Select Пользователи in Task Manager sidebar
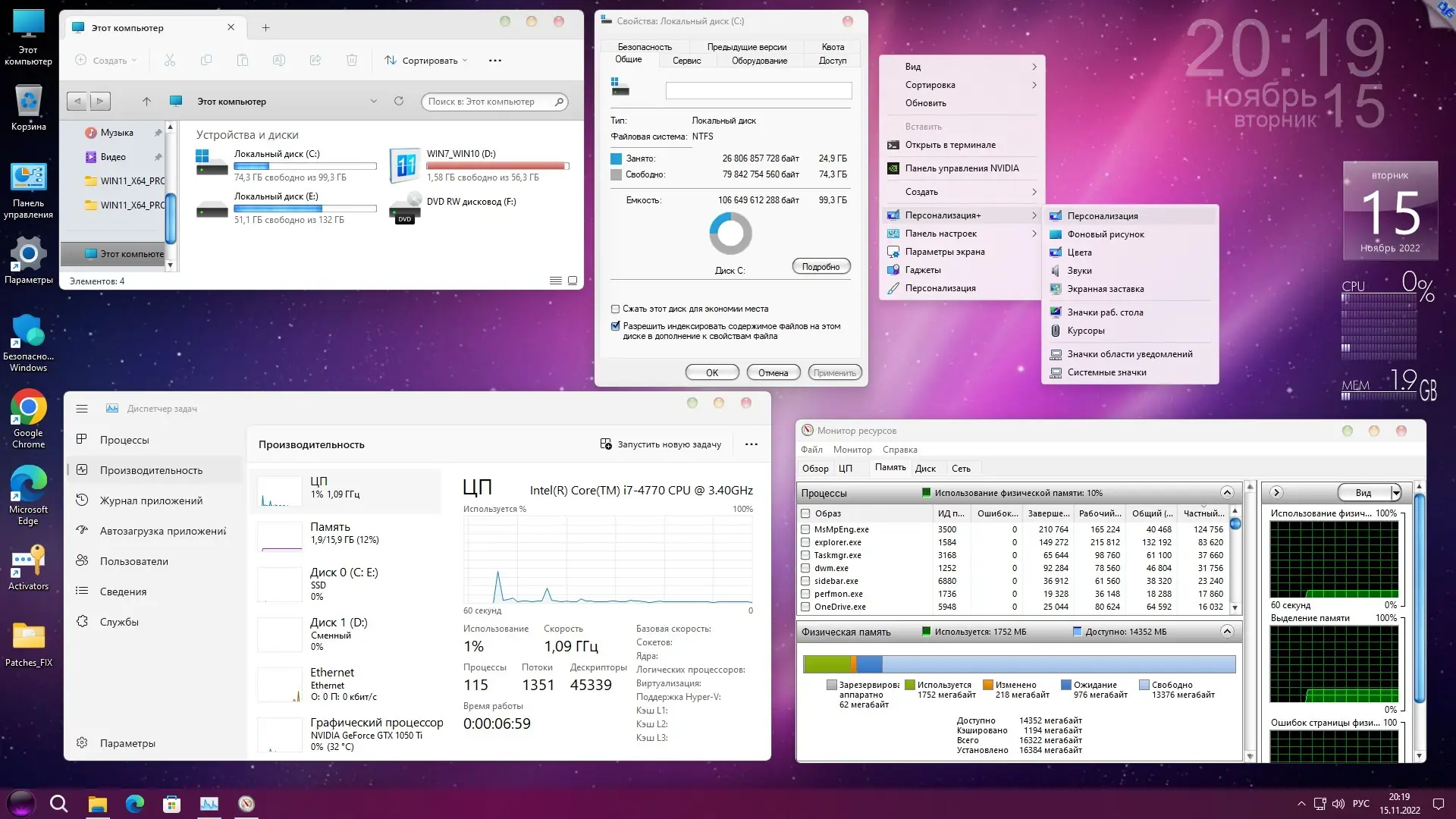 133,560
